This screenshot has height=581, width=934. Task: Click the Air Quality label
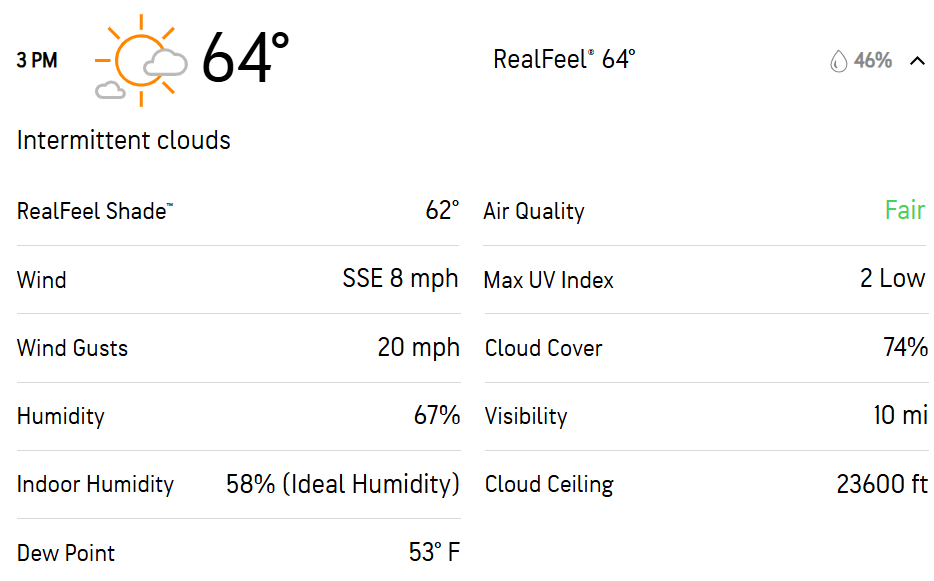click(534, 212)
